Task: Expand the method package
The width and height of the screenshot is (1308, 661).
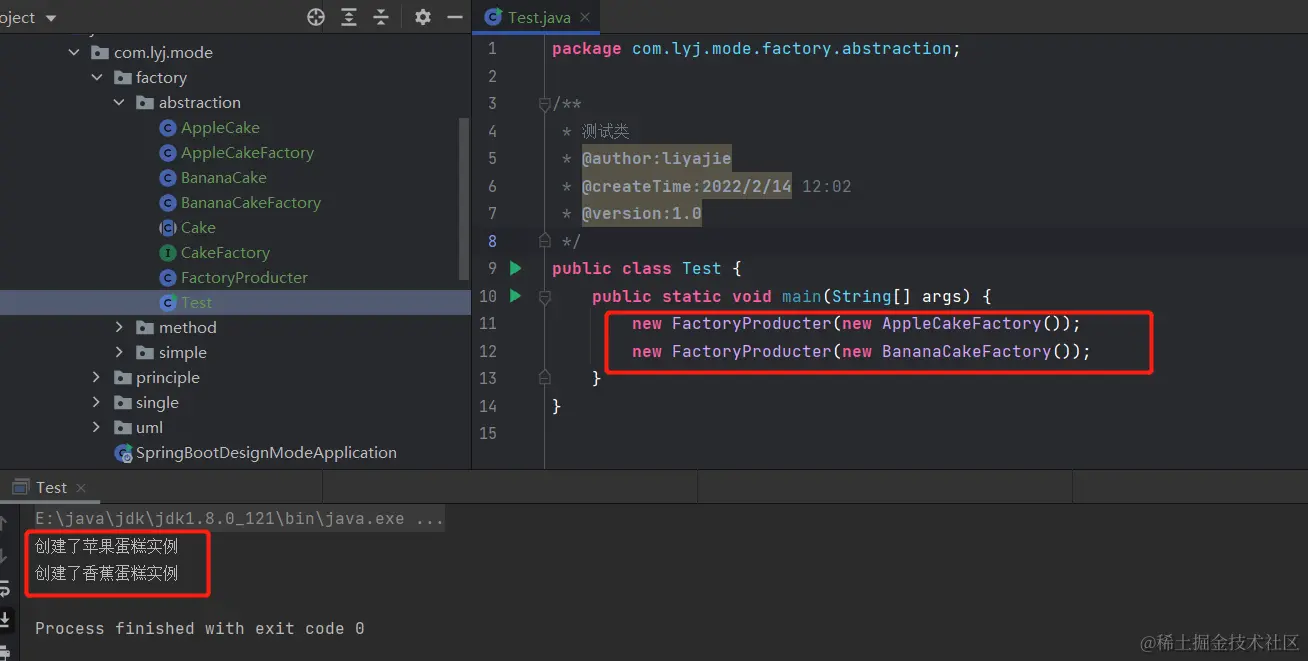Action: coord(119,327)
